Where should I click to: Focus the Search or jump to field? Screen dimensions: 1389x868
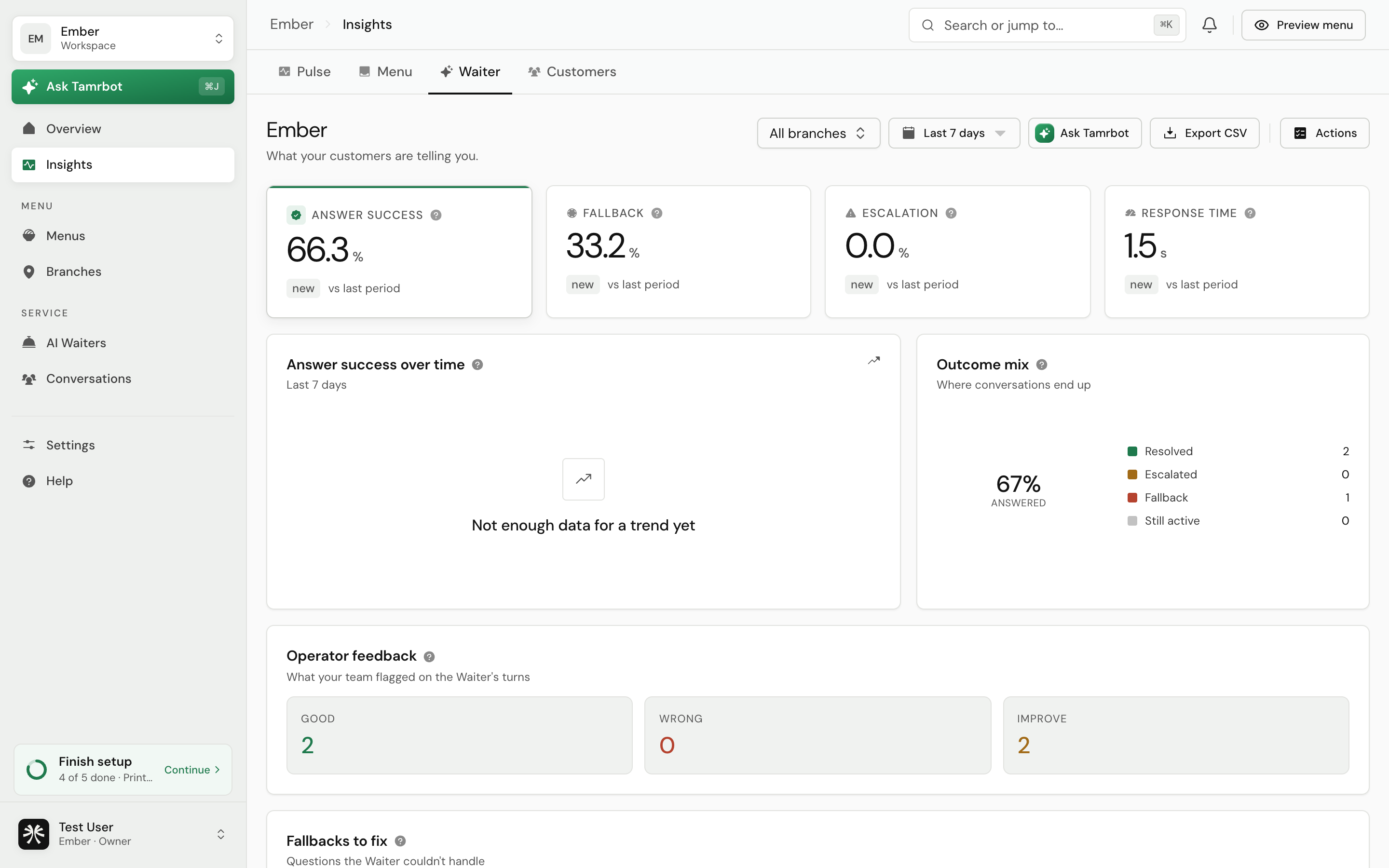point(1047,25)
